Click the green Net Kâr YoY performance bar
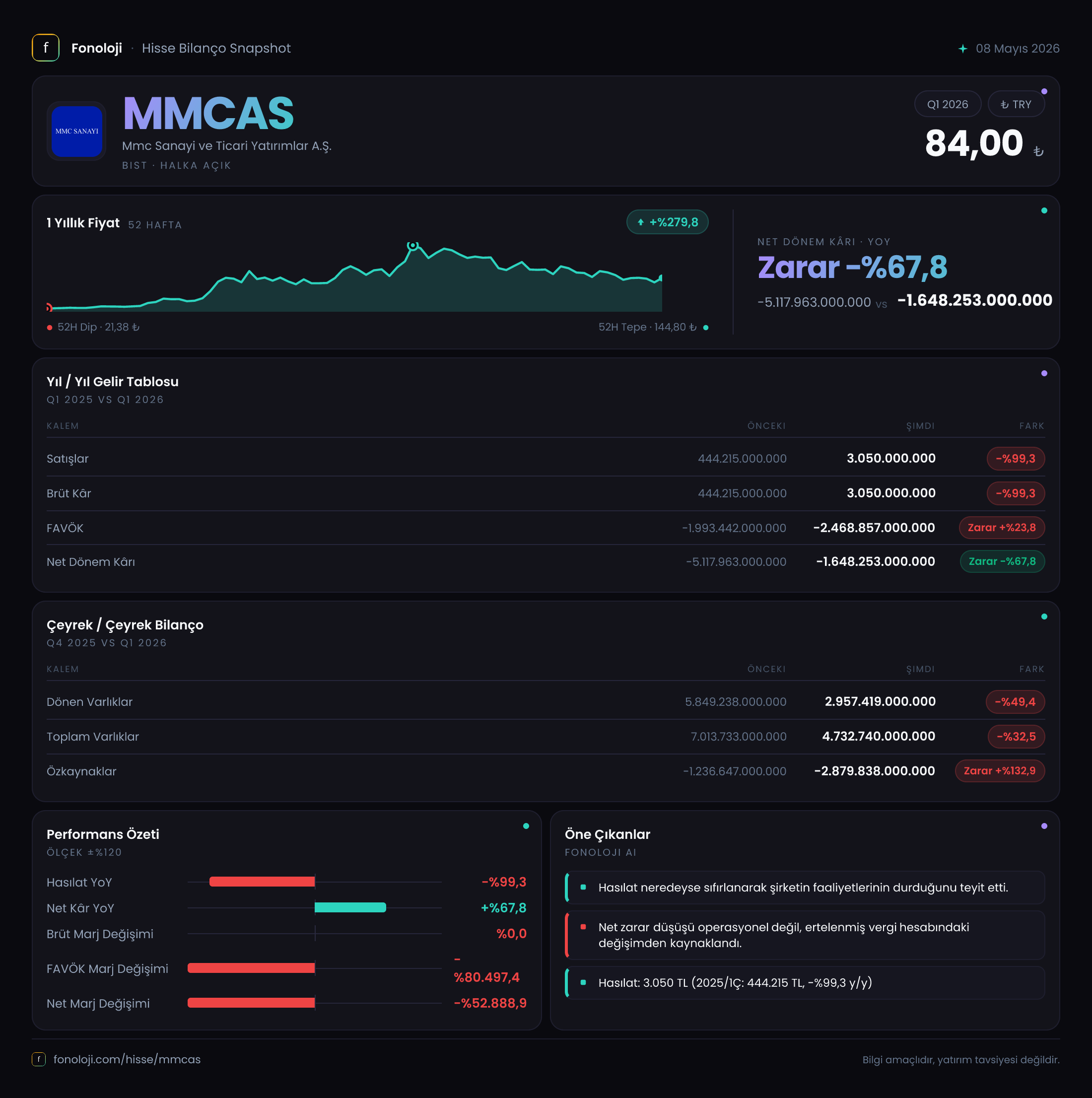 (x=350, y=907)
